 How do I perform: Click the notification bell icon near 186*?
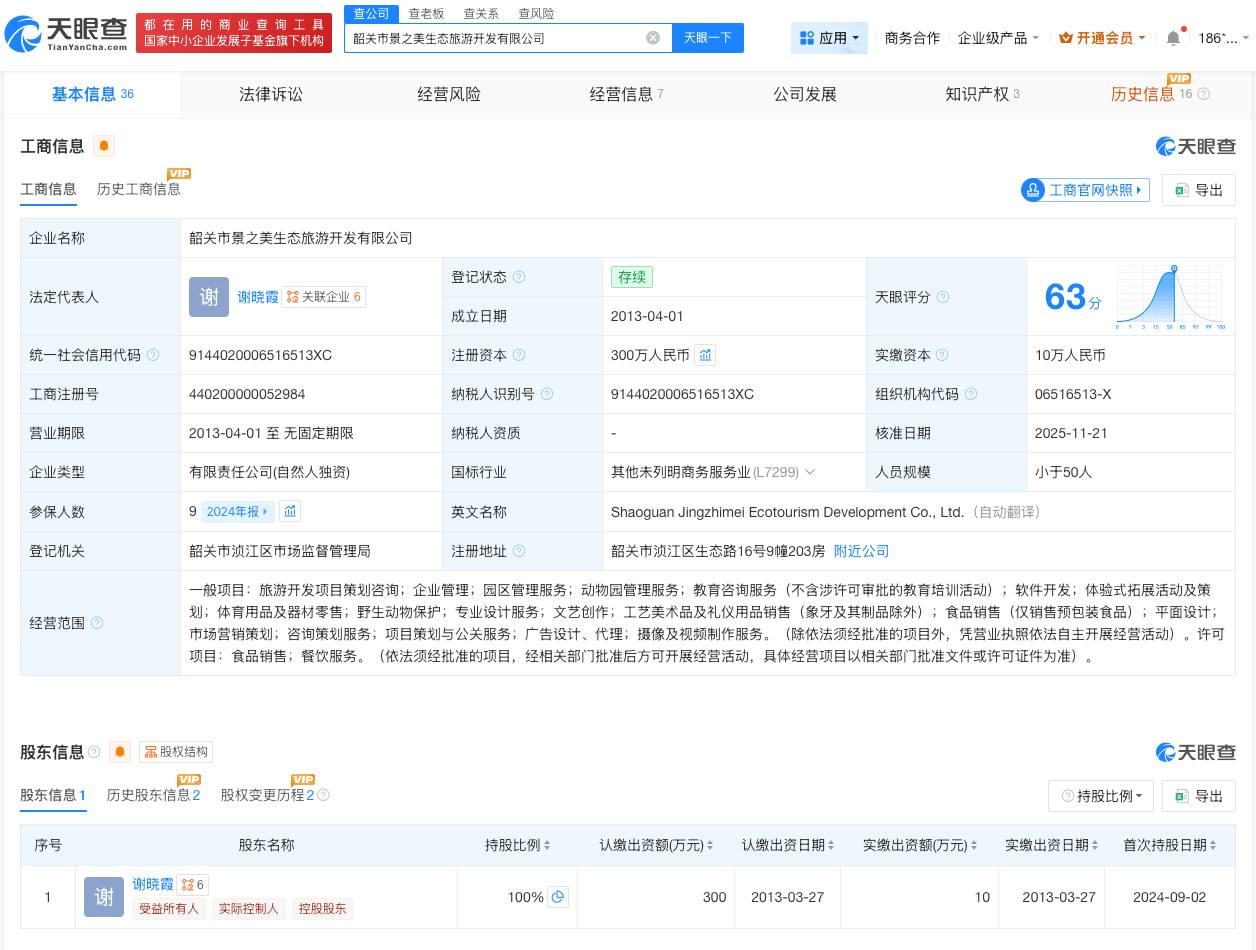1171,37
